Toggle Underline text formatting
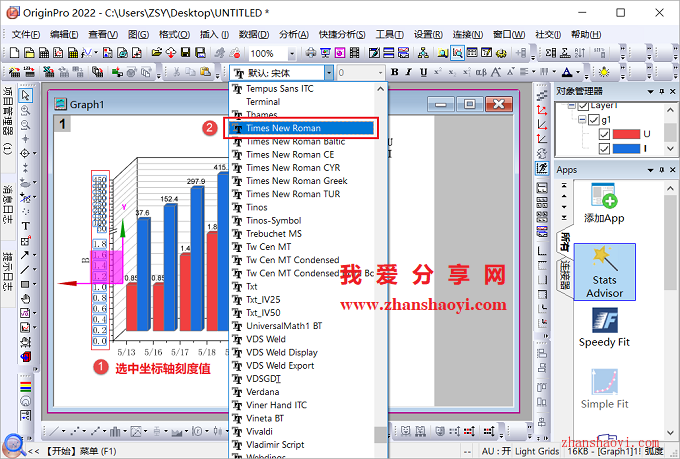Image resolution: width=680 pixels, height=459 pixels. tap(423, 72)
